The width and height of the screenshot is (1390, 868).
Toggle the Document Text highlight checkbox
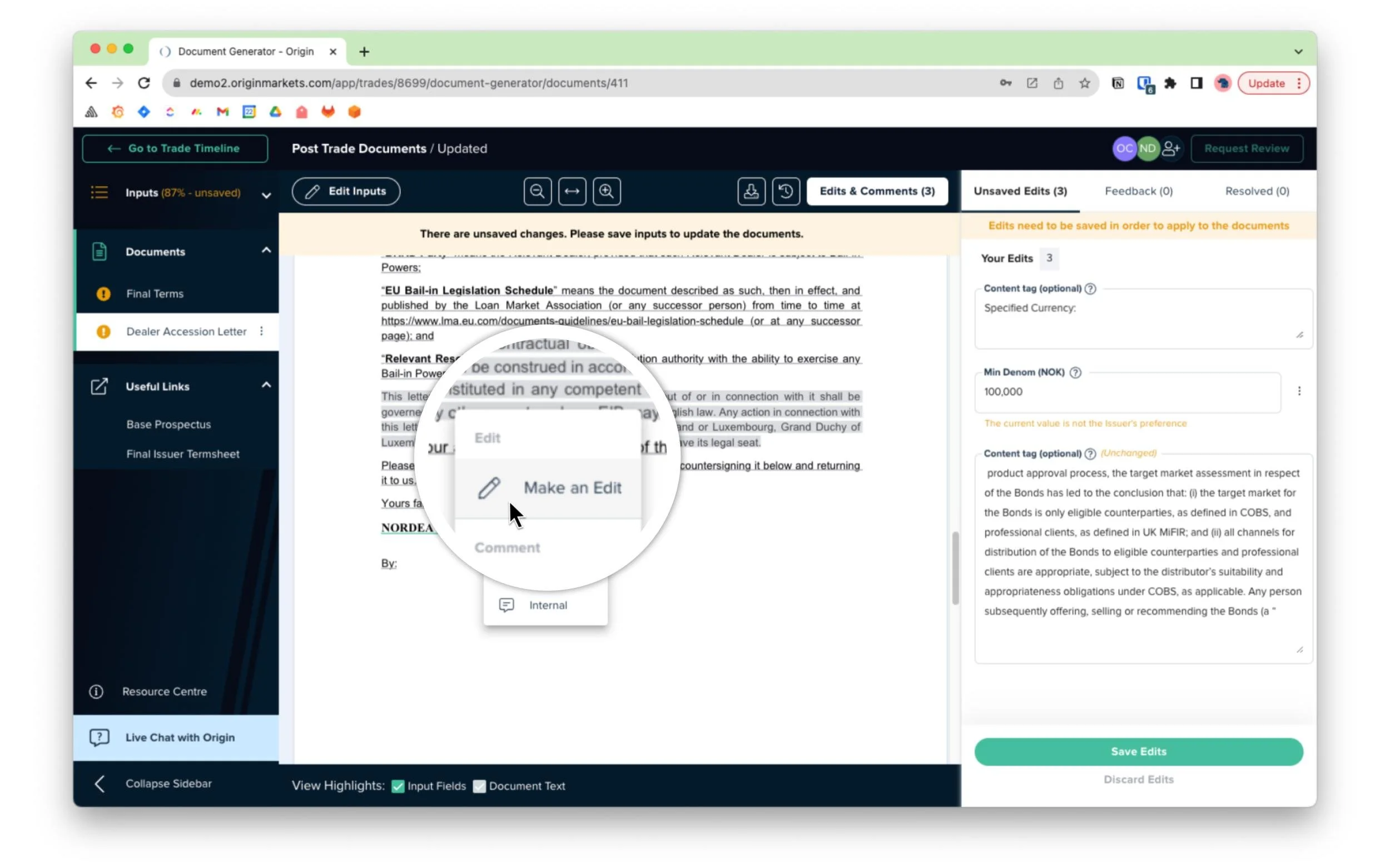click(x=479, y=786)
